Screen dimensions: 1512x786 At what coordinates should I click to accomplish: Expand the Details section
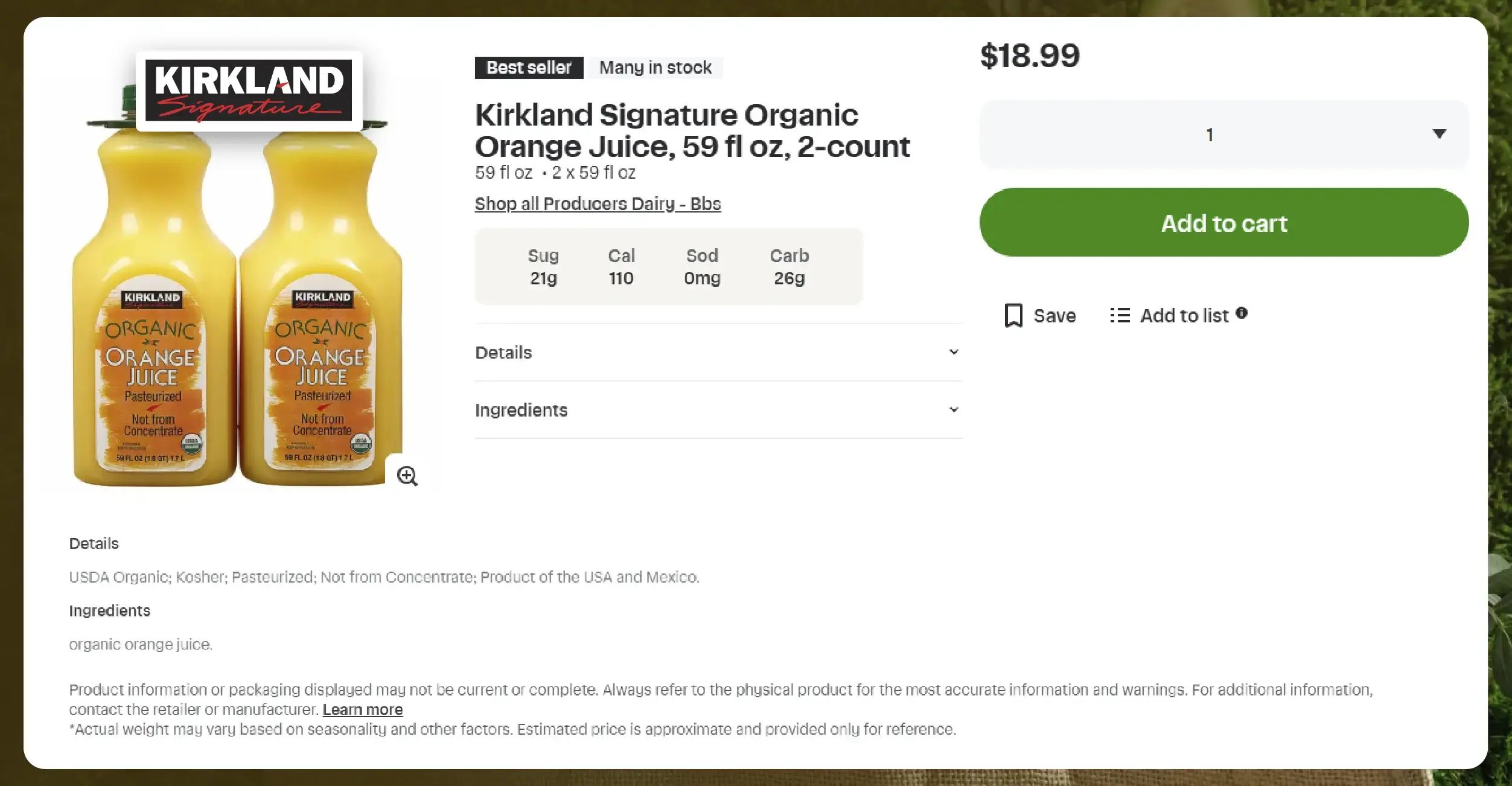[503, 352]
